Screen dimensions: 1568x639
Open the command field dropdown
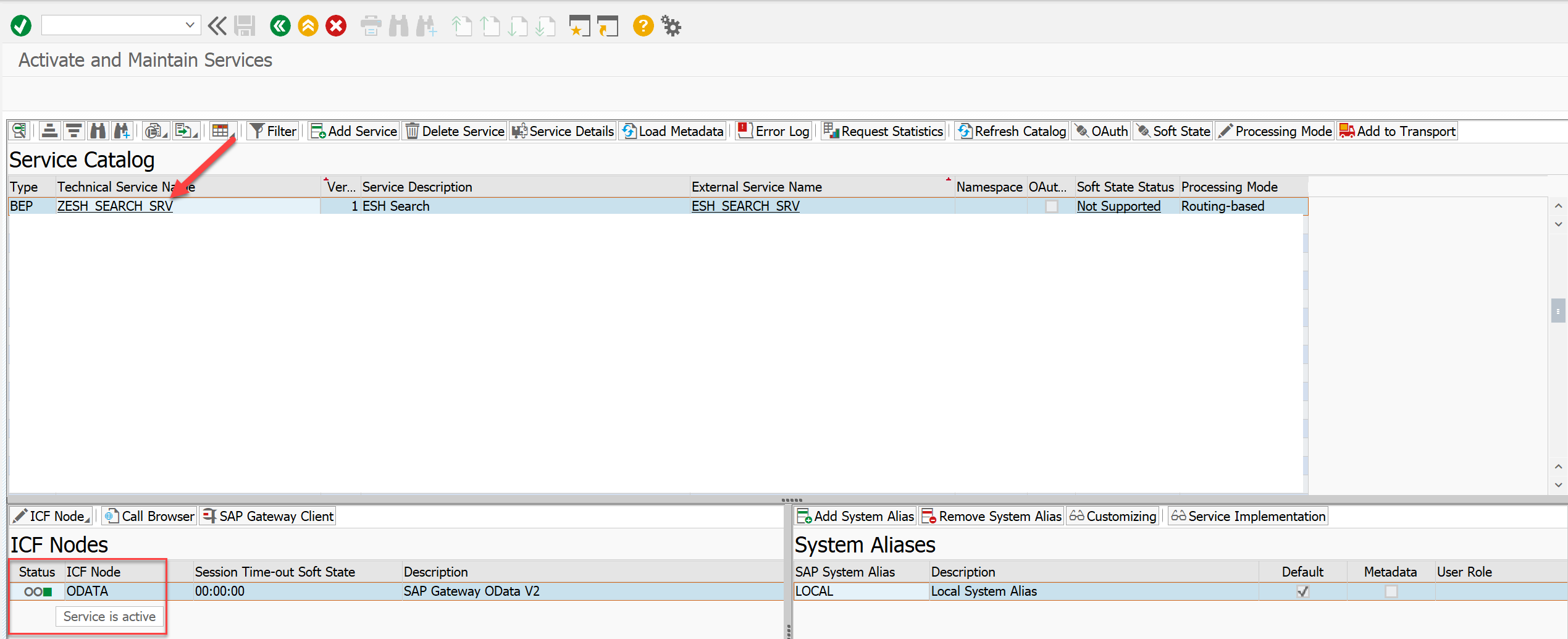(x=190, y=25)
